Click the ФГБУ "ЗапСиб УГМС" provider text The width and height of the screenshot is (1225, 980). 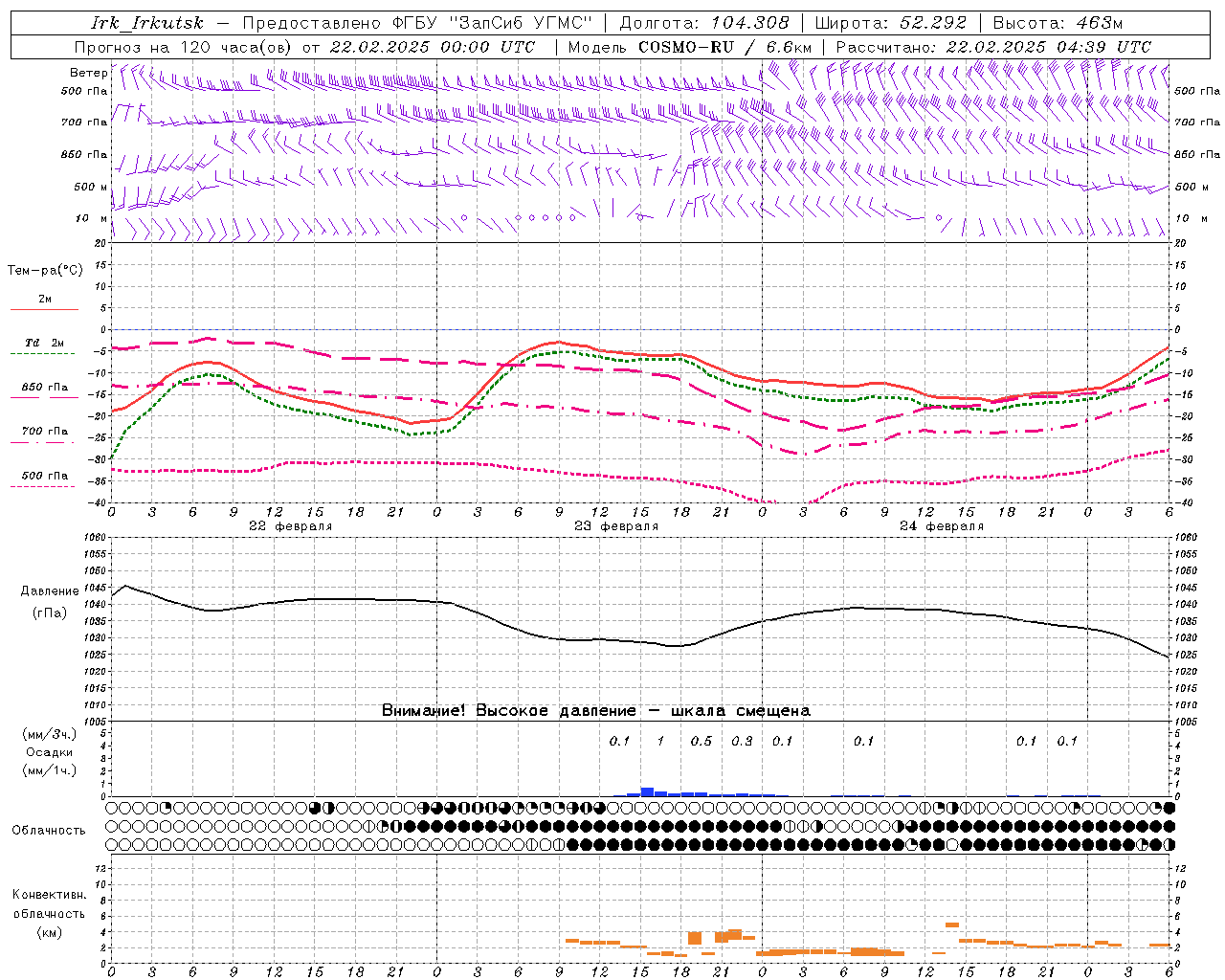click(x=493, y=23)
